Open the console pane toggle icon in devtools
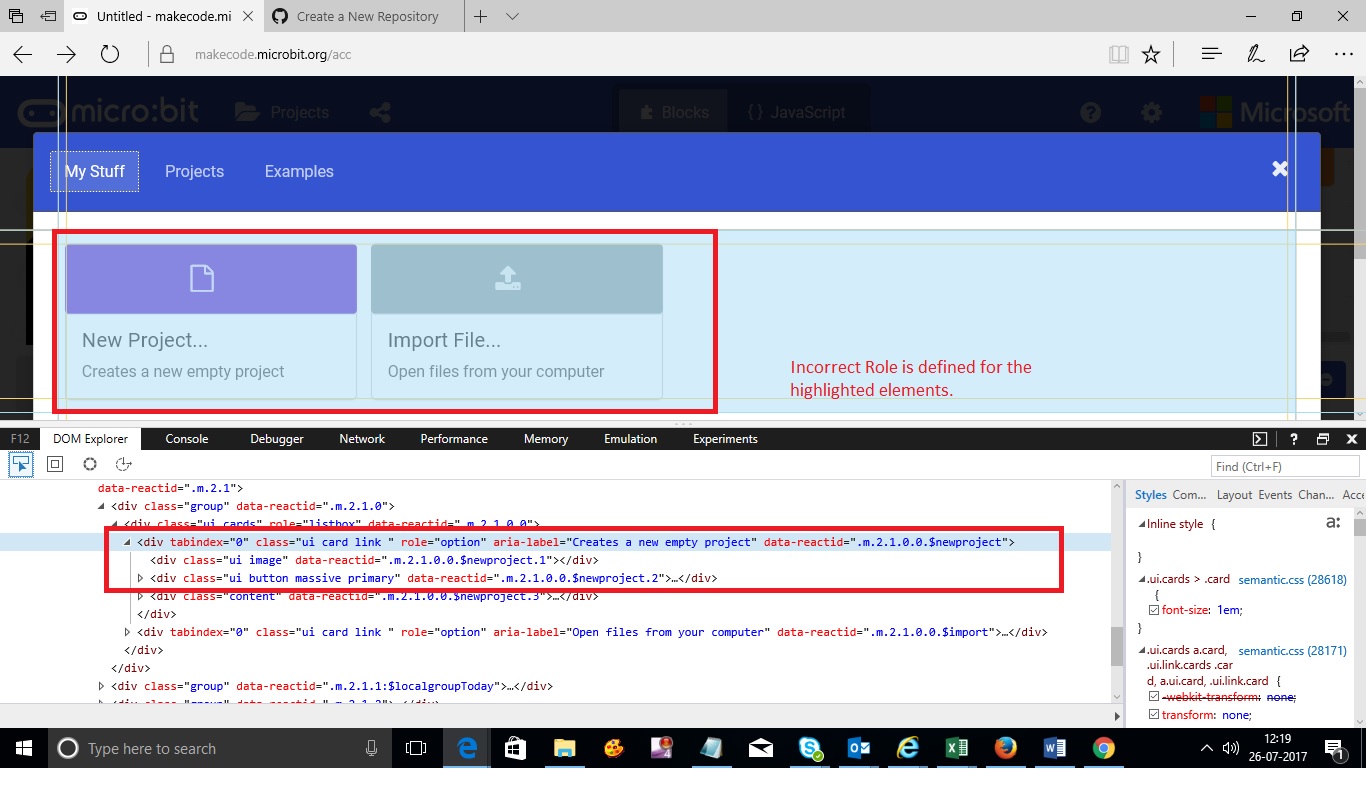This screenshot has height=812, width=1366. [x=1260, y=439]
